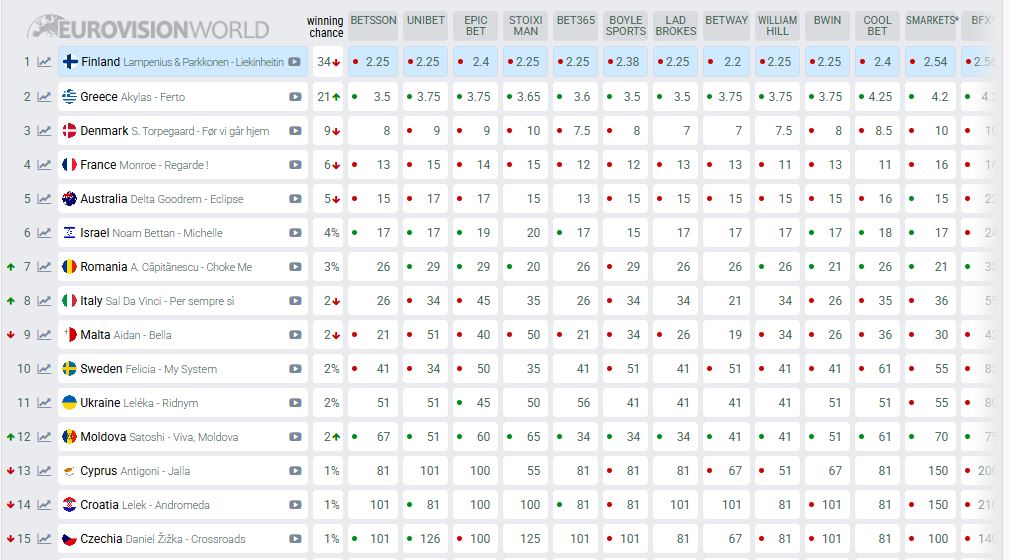Play the video for Denmark's entry

295,131
